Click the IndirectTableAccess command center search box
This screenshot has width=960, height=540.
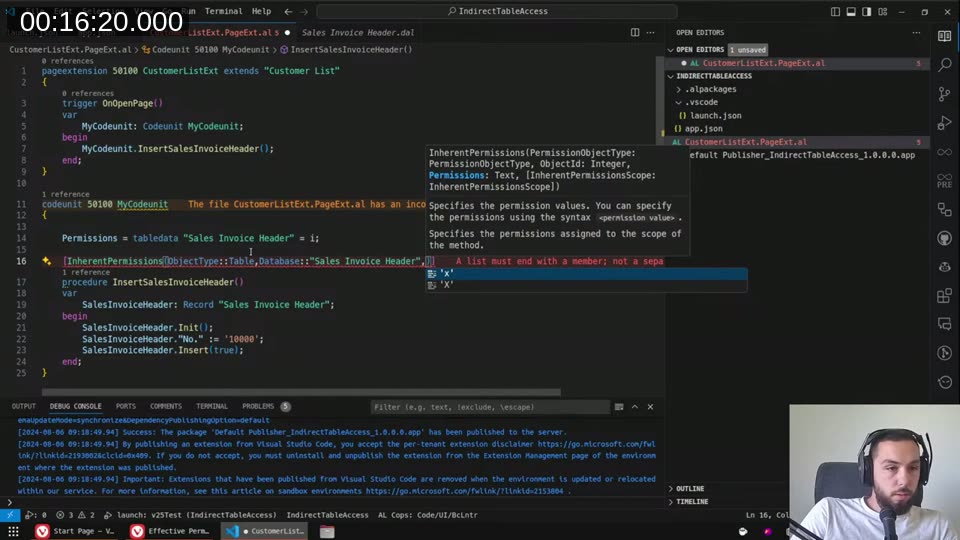[x=497, y=11]
